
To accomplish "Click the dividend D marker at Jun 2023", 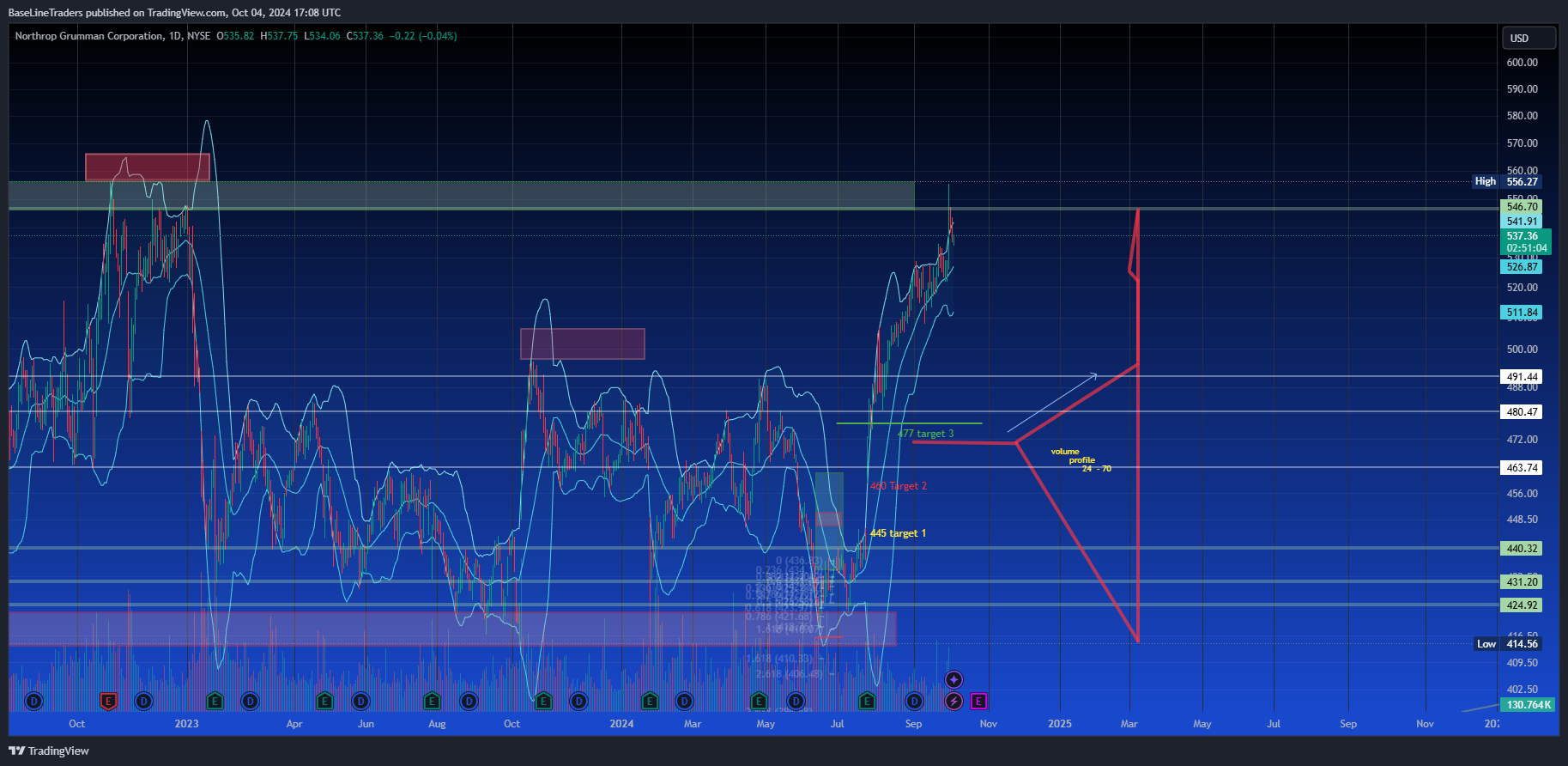I will [361, 702].
